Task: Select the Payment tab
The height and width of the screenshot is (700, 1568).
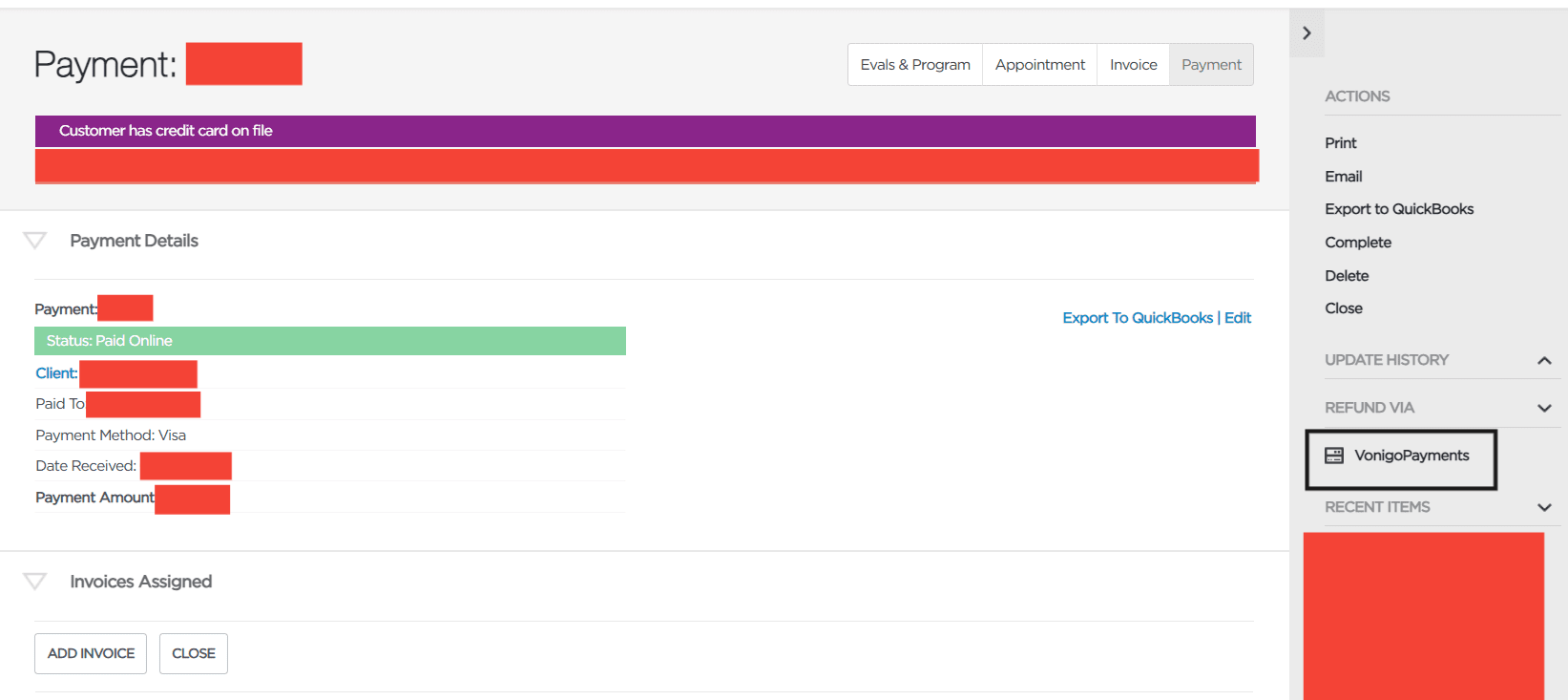Action: (x=1212, y=65)
